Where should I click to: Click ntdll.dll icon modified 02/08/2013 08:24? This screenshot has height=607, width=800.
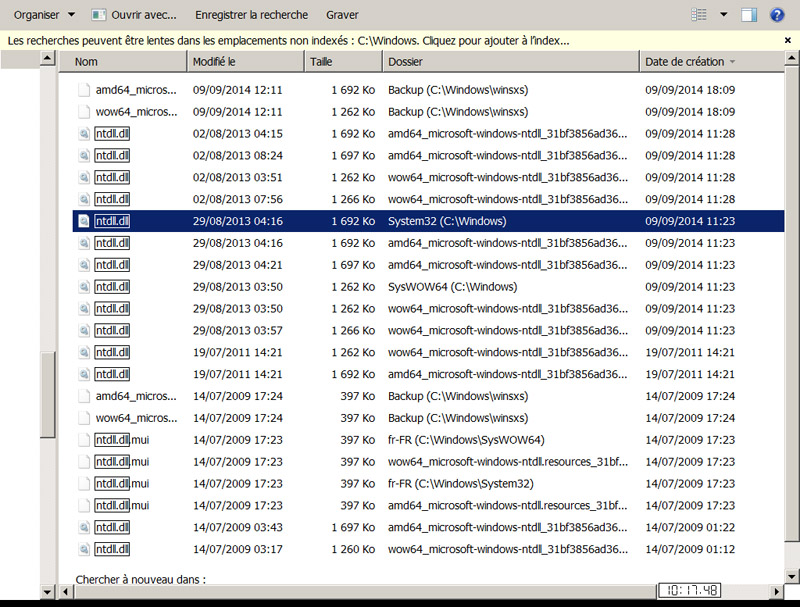point(84,156)
